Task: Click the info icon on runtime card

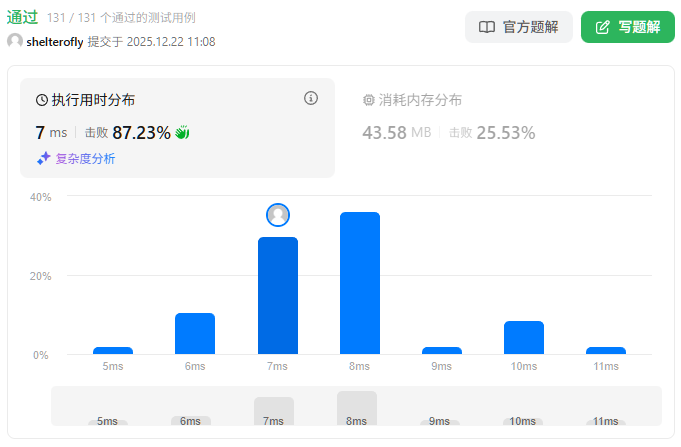Action: pos(311,98)
